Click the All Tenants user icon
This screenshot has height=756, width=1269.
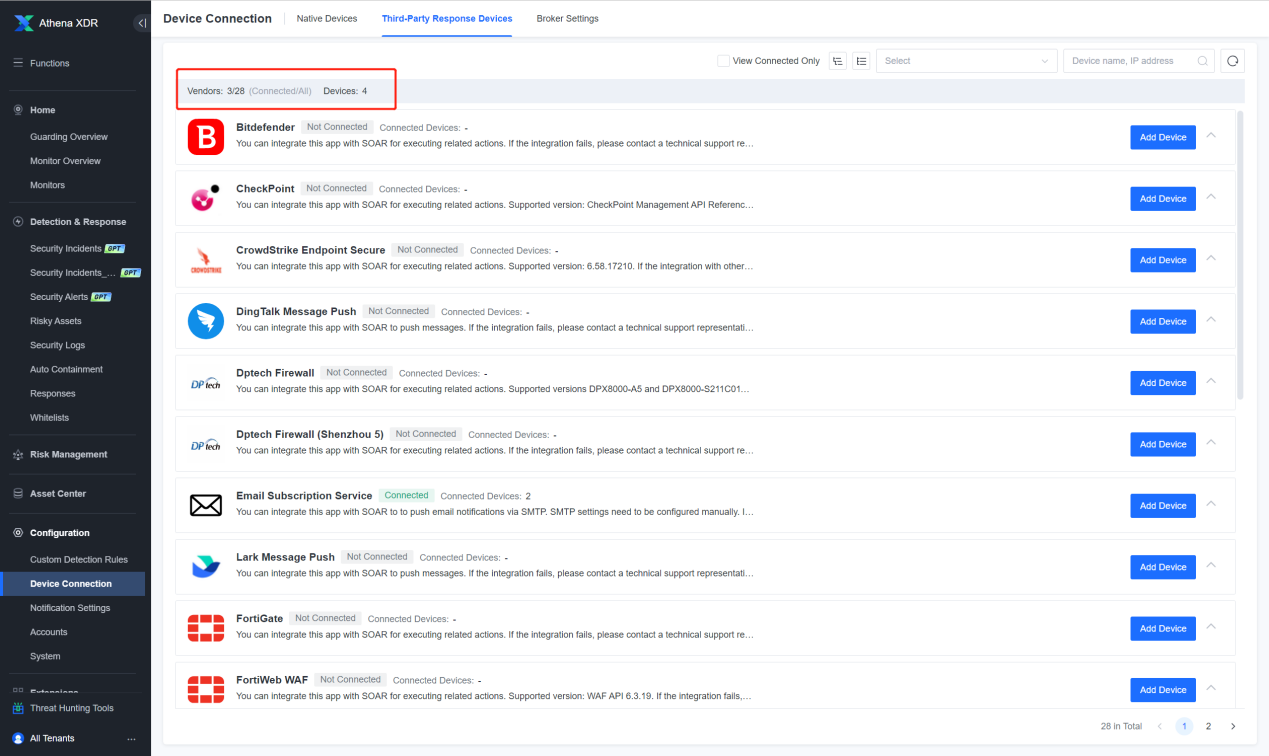[x=18, y=738]
